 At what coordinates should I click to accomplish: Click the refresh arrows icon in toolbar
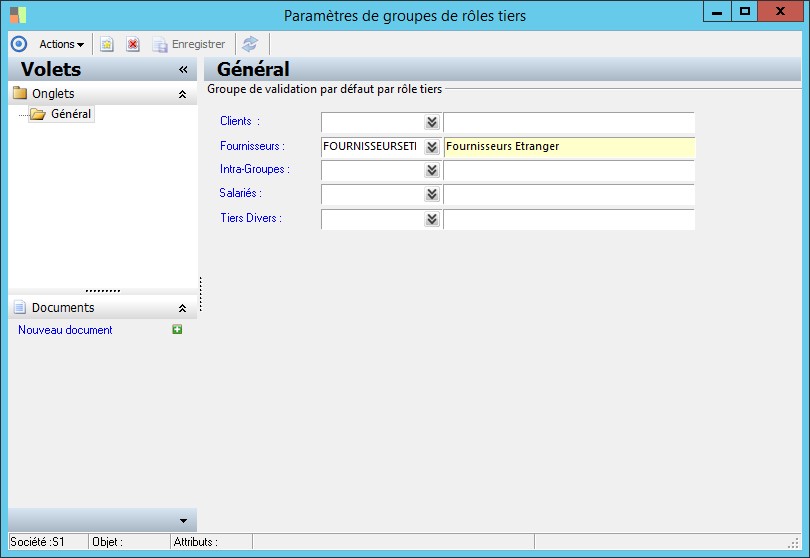[250, 44]
